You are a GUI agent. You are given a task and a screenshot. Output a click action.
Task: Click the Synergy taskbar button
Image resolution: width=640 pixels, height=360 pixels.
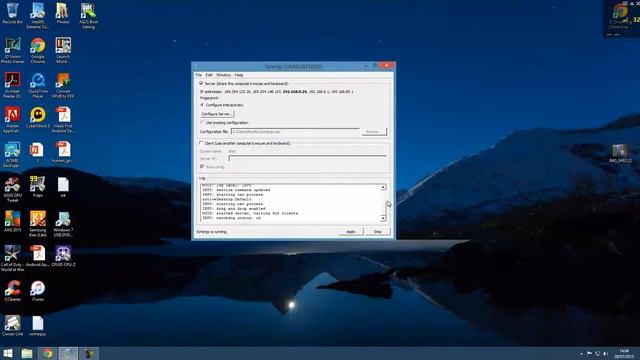coord(68,353)
